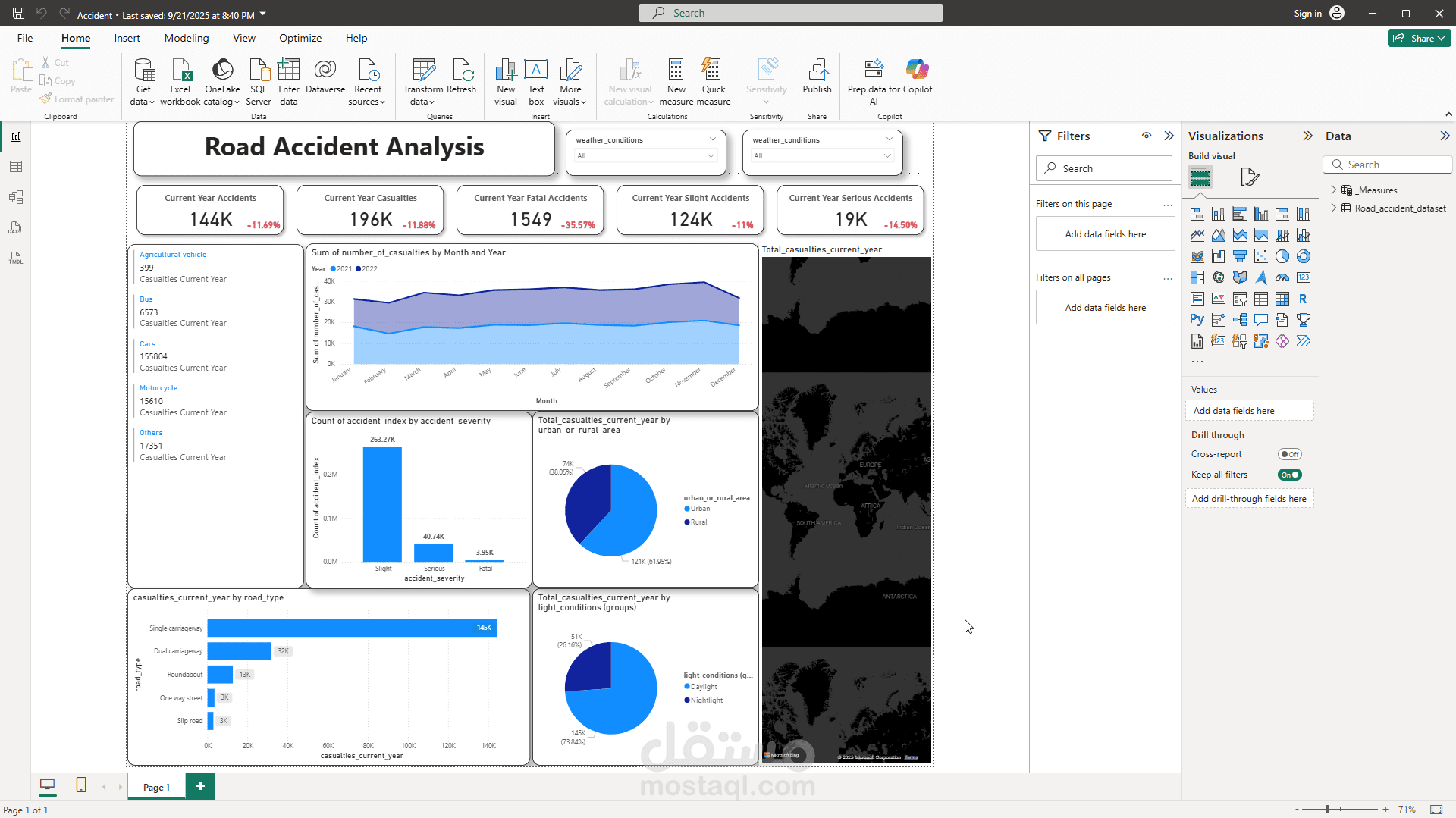Screen dimensions: 1456x818
Task: Fit page to window
Action: click(x=1436, y=810)
